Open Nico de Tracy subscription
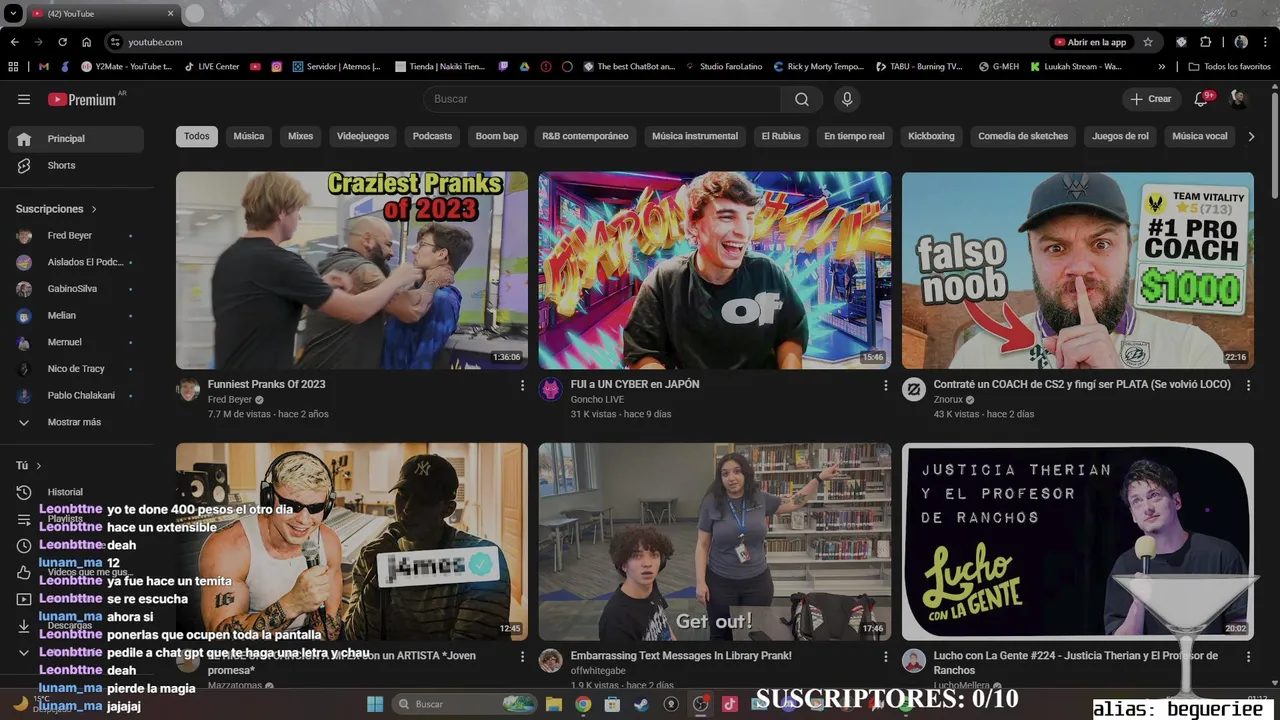This screenshot has width=1280, height=720. (76, 369)
